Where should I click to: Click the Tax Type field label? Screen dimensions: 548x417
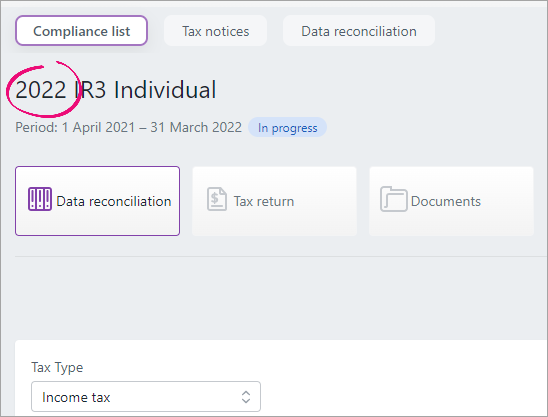[57, 367]
